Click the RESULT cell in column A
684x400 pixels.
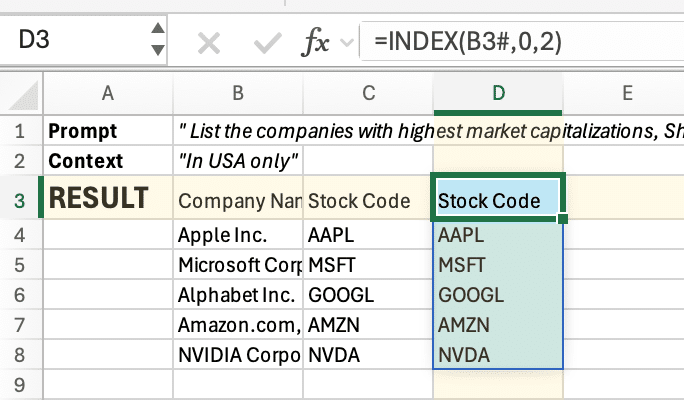click(107, 199)
